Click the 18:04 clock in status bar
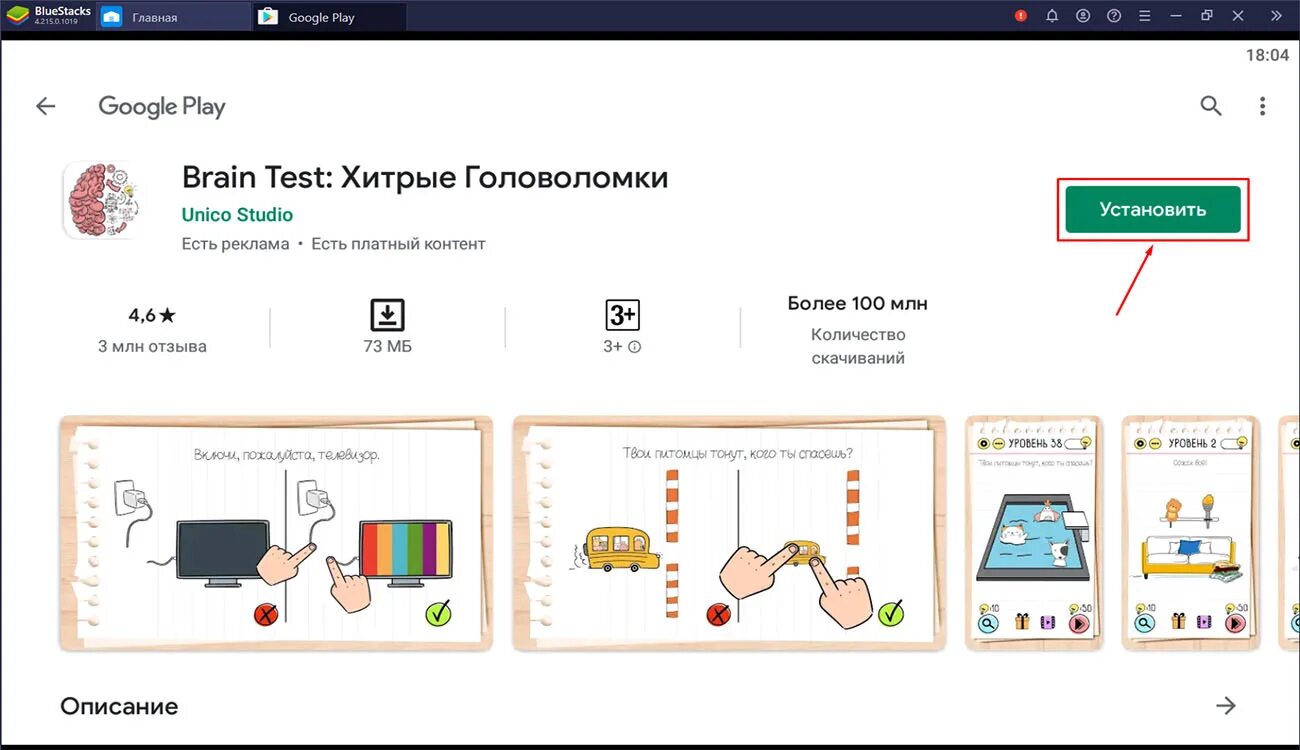 pyautogui.click(x=1267, y=56)
